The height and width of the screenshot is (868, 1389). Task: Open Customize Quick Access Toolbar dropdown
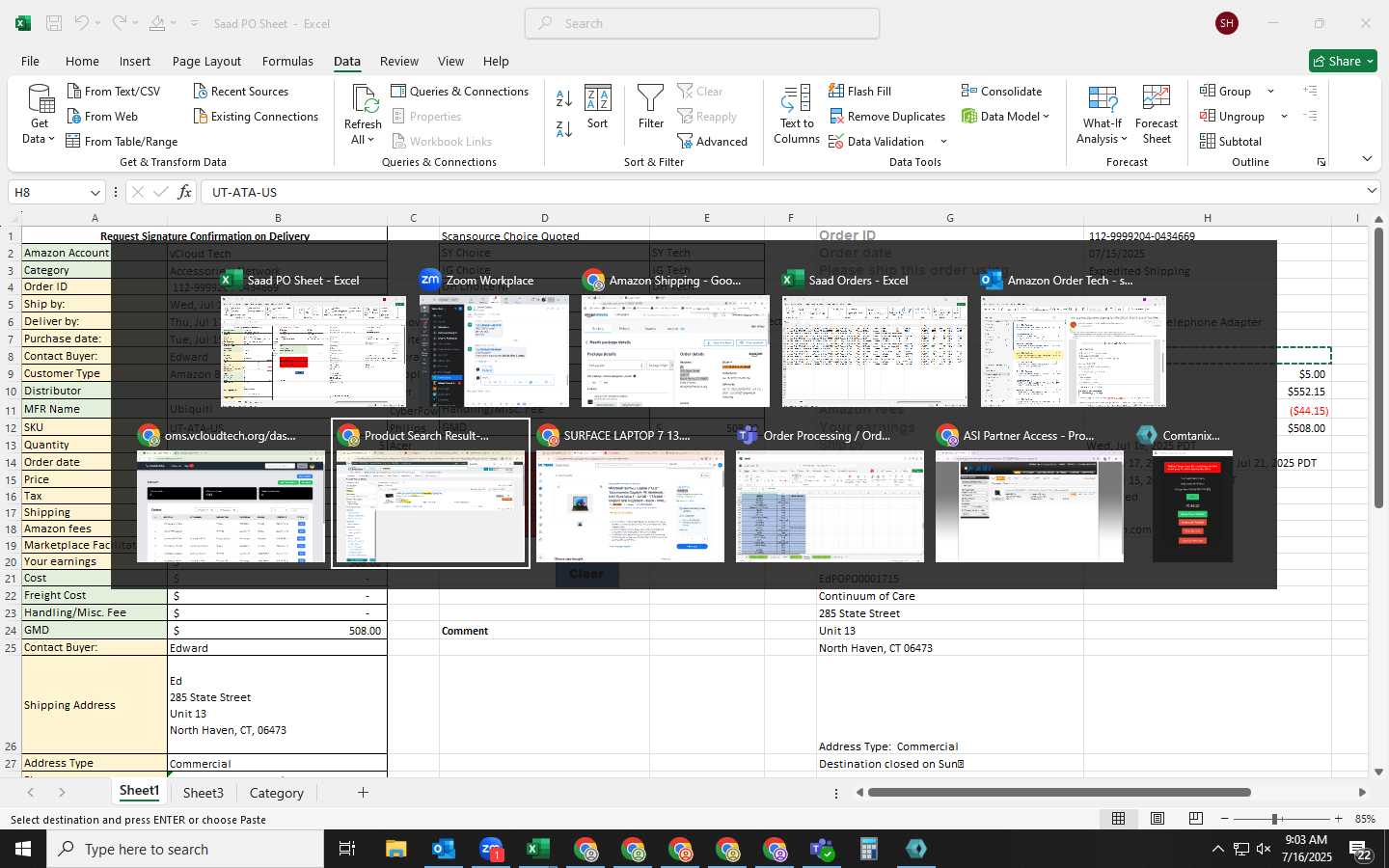[x=195, y=23]
